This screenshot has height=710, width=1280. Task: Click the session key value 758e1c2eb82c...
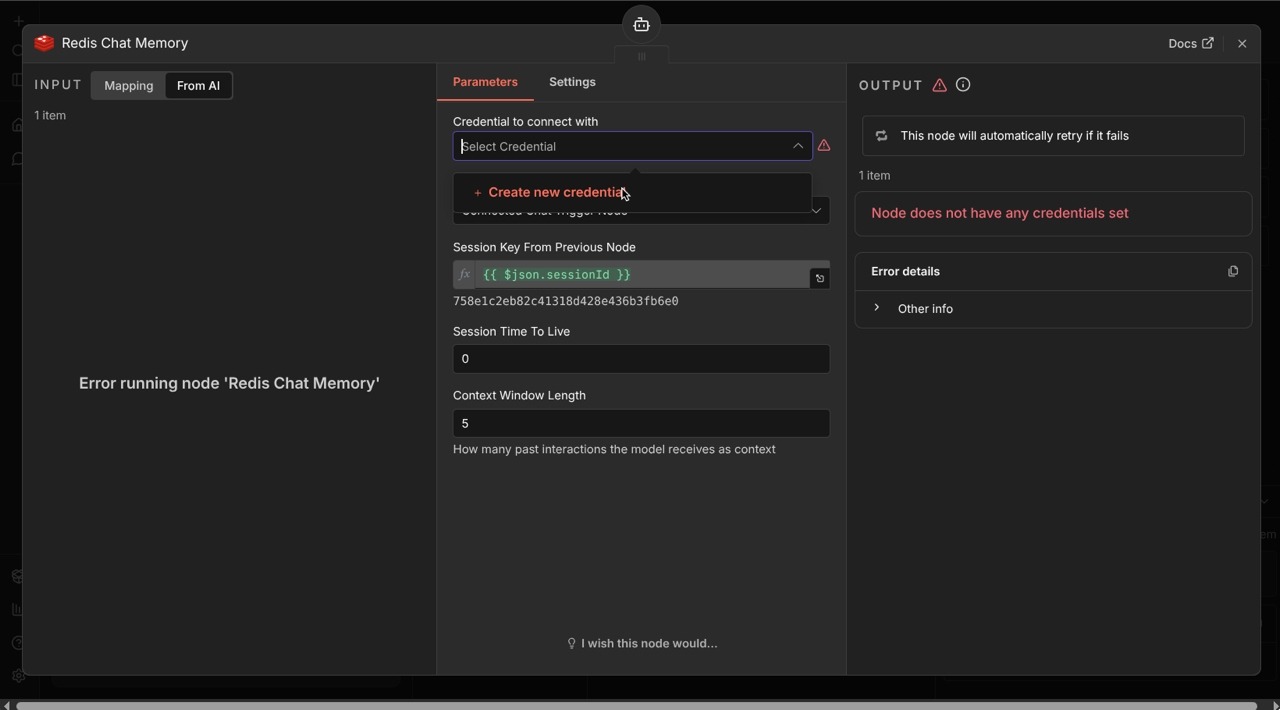[565, 301]
